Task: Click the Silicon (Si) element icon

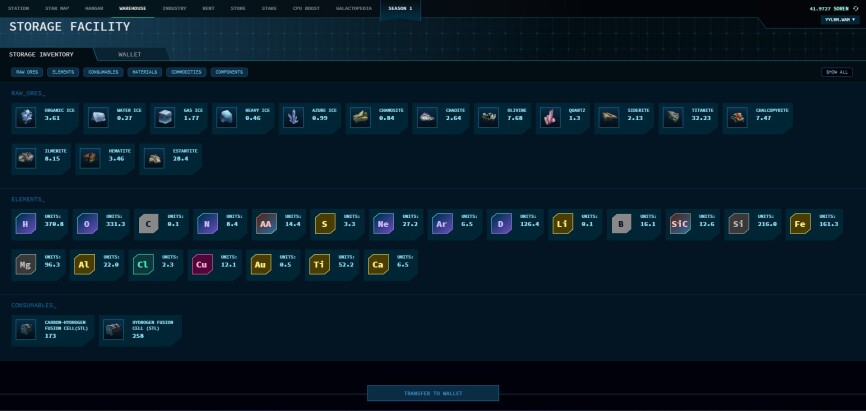Action: (738, 224)
